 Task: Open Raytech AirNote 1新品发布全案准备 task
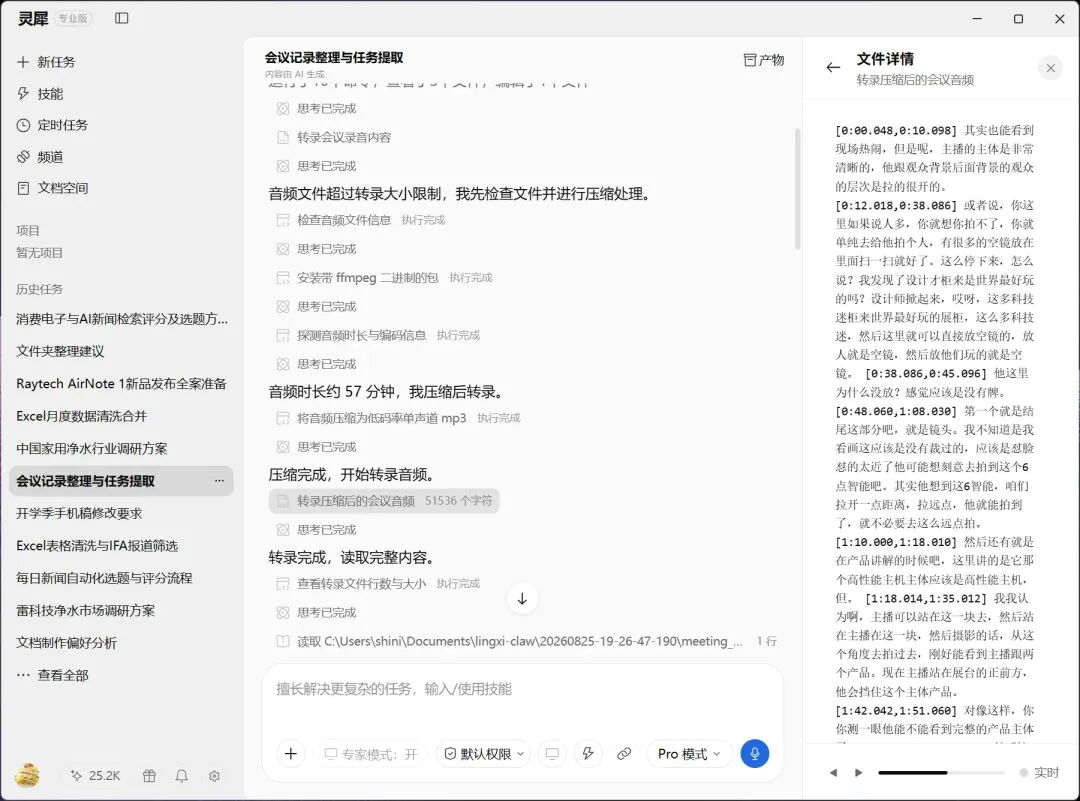pos(122,384)
